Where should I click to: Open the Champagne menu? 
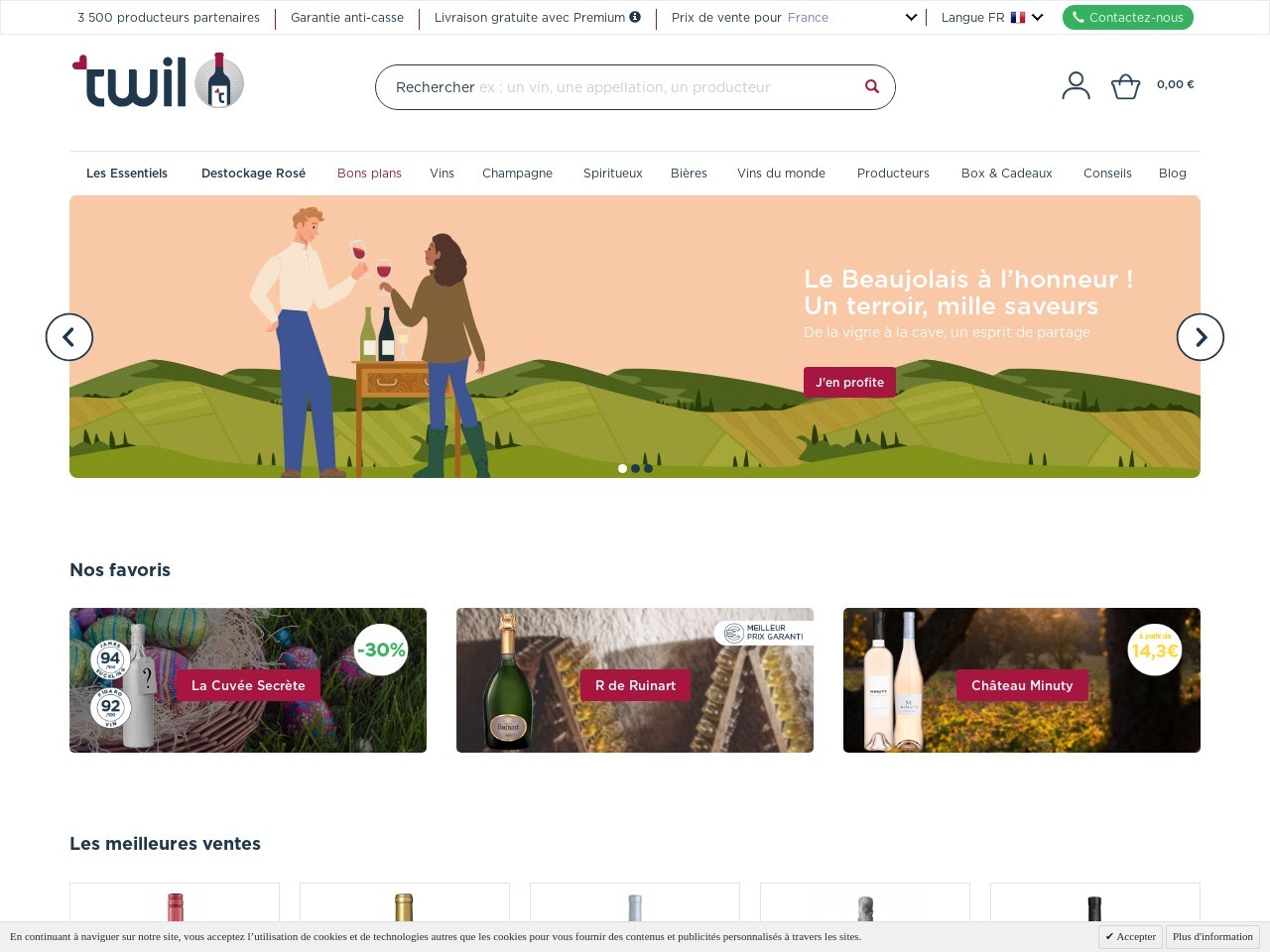tap(517, 174)
